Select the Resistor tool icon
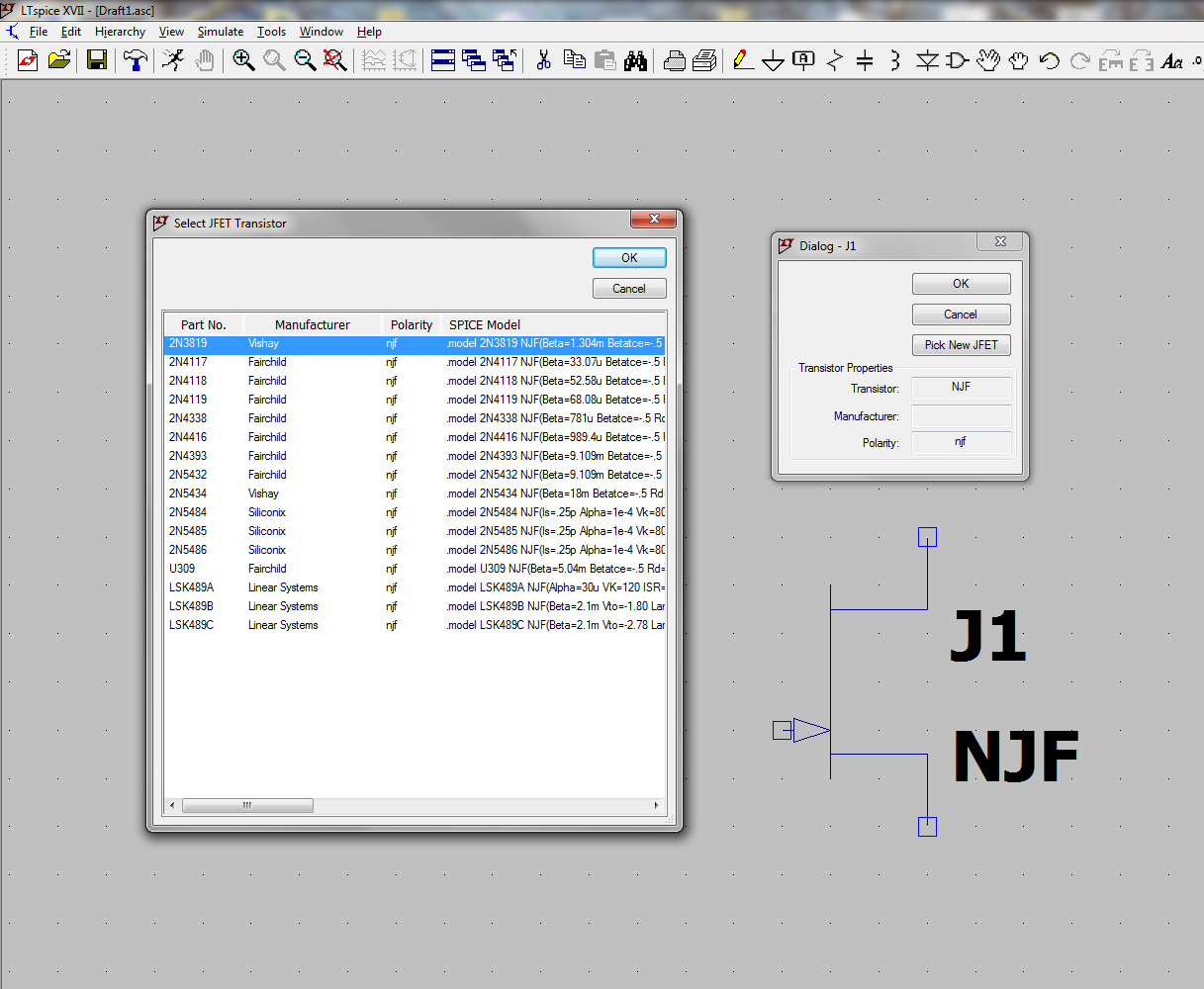The image size is (1204, 989). pyautogui.click(x=835, y=60)
